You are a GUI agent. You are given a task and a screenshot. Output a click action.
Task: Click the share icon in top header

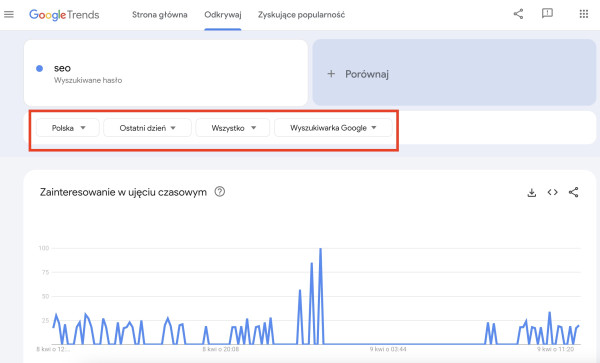click(518, 14)
